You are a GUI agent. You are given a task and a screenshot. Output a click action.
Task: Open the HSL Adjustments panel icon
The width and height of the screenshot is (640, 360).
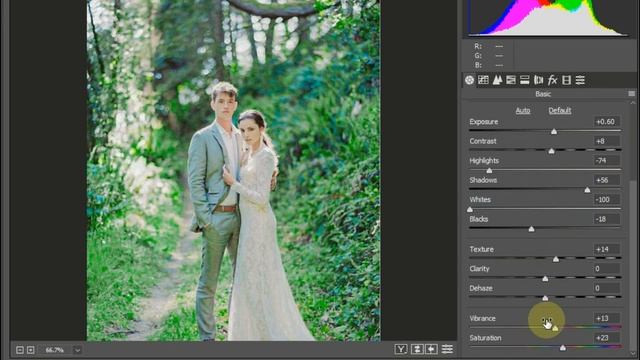click(x=511, y=80)
